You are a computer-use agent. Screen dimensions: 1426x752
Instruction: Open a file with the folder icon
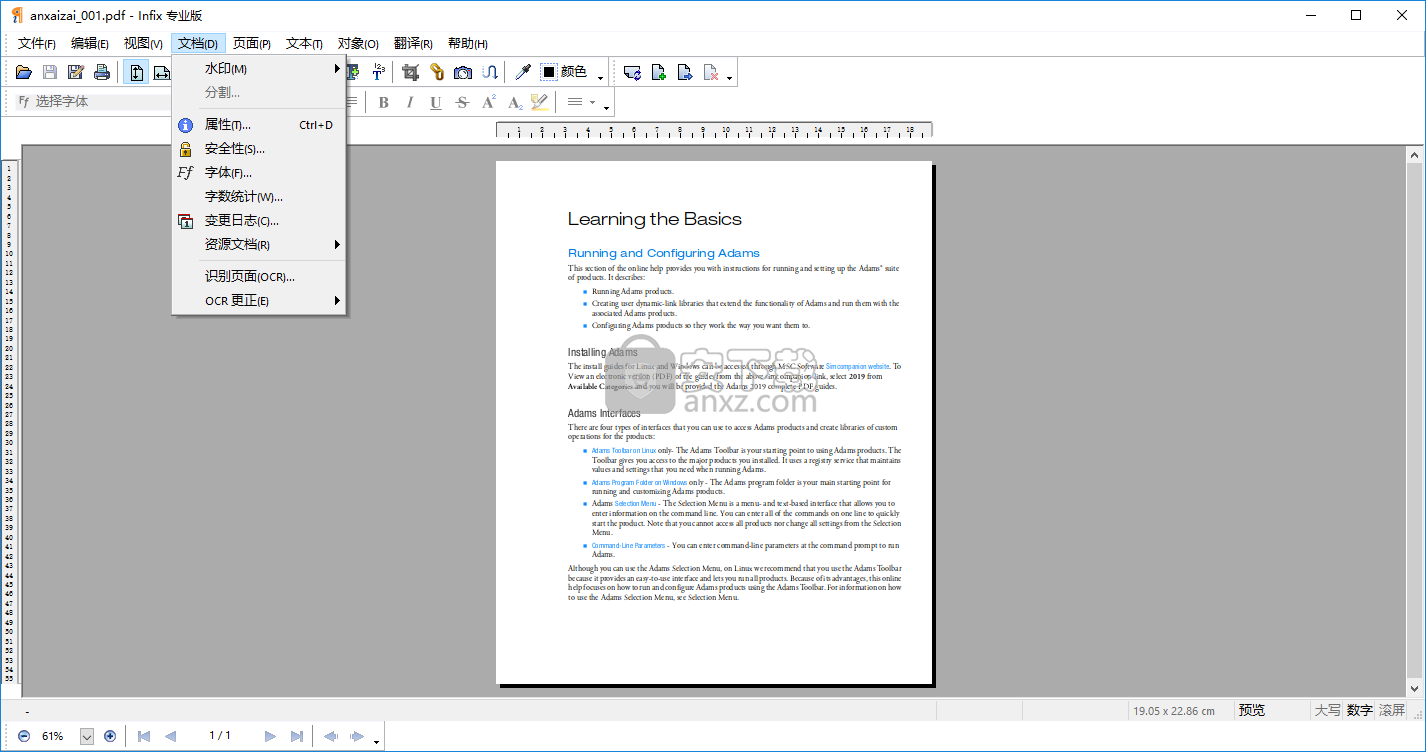tap(24, 72)
